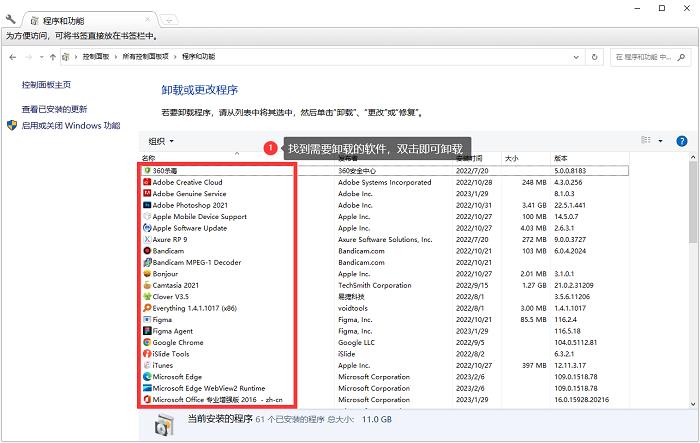Expand the view options dropdown arrow

click(x=661, y=141)
